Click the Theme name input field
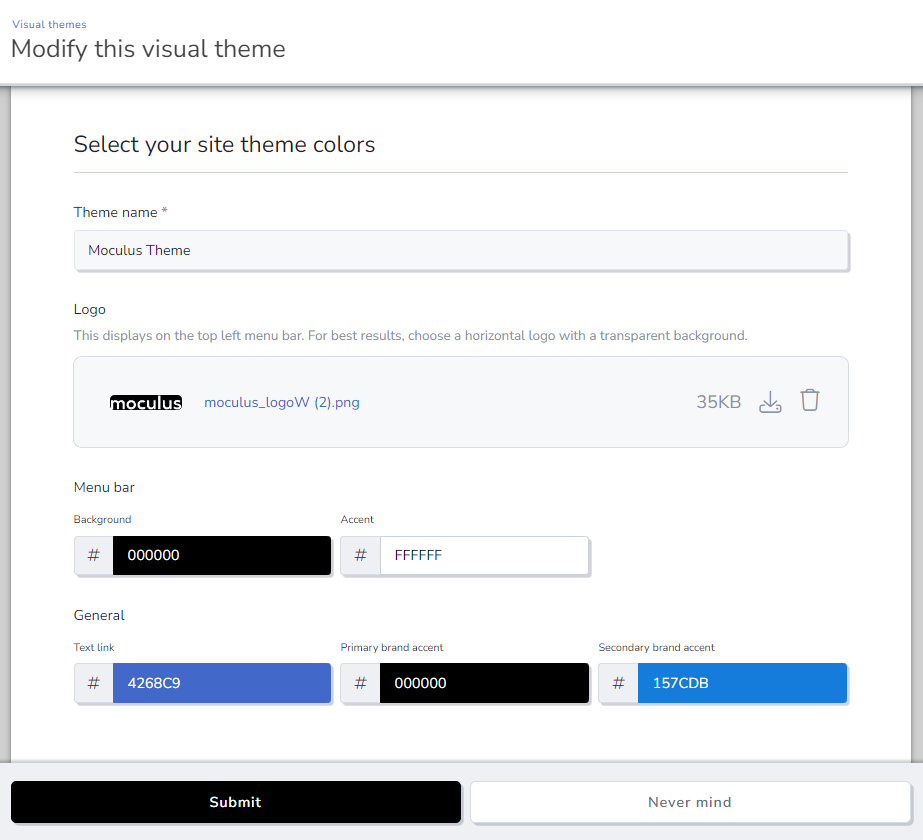923x840 pixels. click(461, 251)
